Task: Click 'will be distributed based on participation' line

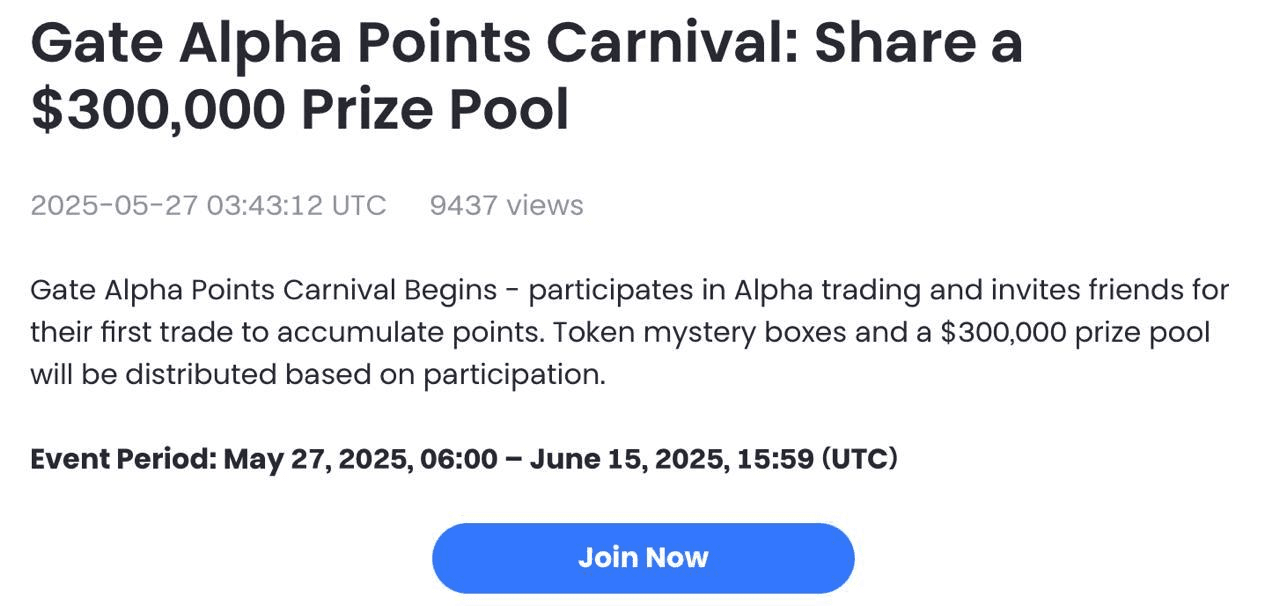Action: pos(318,375)
